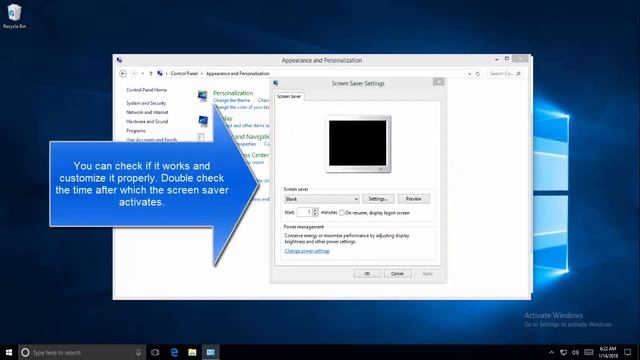This screenshot has width=640, height=360.
Task: Click the Wait minutes value field
Action: 304,212
